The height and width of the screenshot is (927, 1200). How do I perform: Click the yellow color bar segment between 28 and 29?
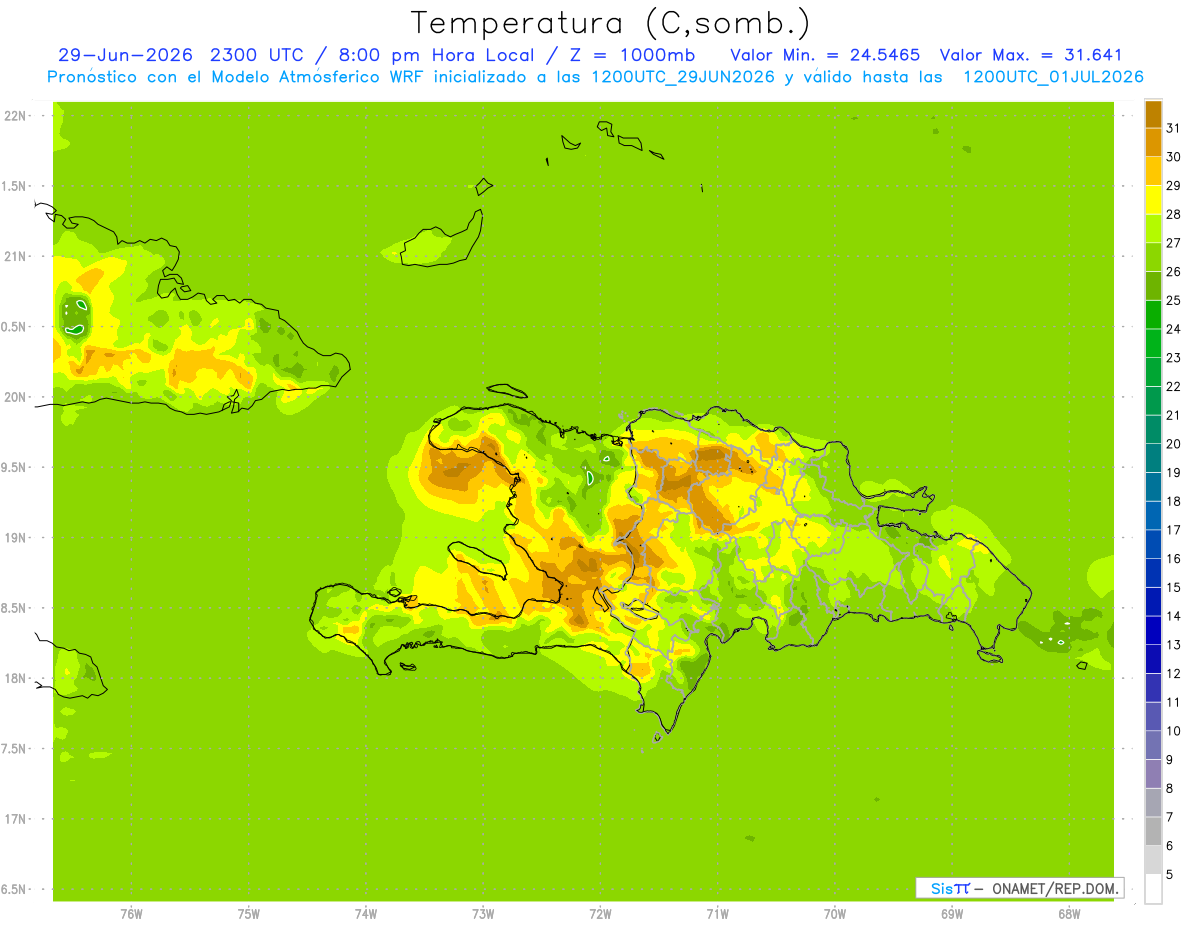(x=1153, y=200)
